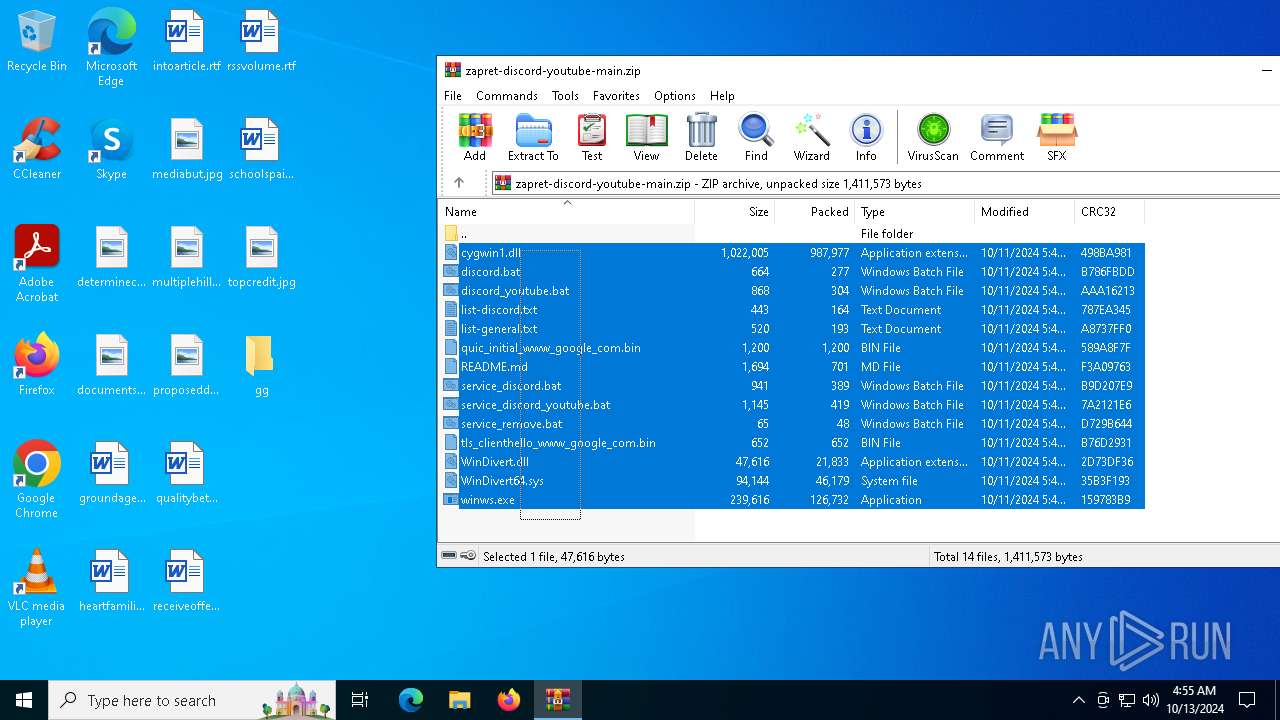Open the notifications action center

1247,700
